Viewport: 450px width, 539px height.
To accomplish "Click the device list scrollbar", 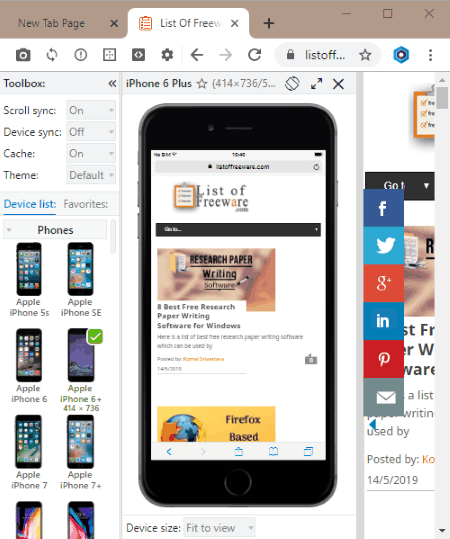I will pos(113,237).
